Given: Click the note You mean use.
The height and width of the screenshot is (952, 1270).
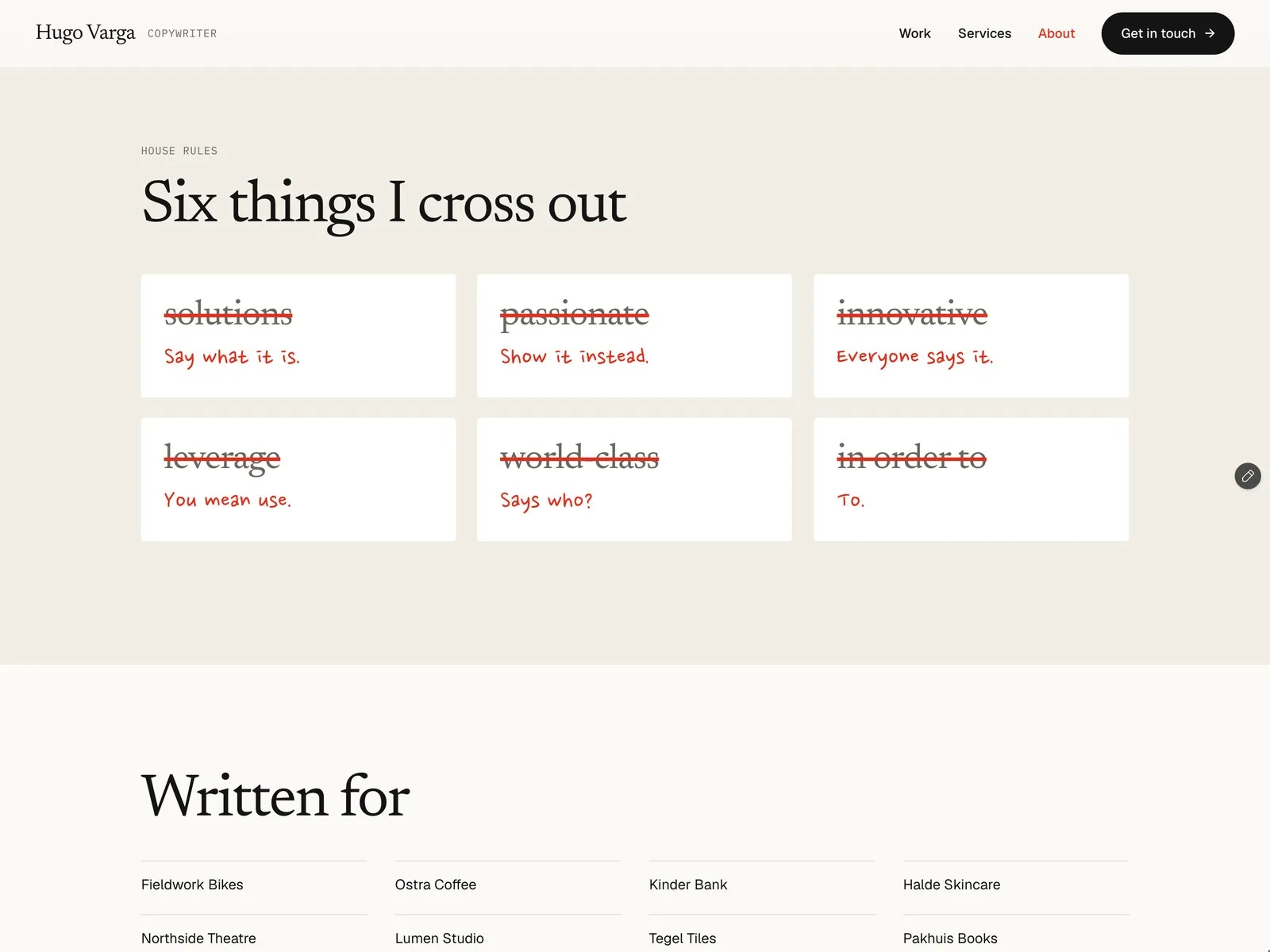Looking at the screenshot, I should 227,500.
